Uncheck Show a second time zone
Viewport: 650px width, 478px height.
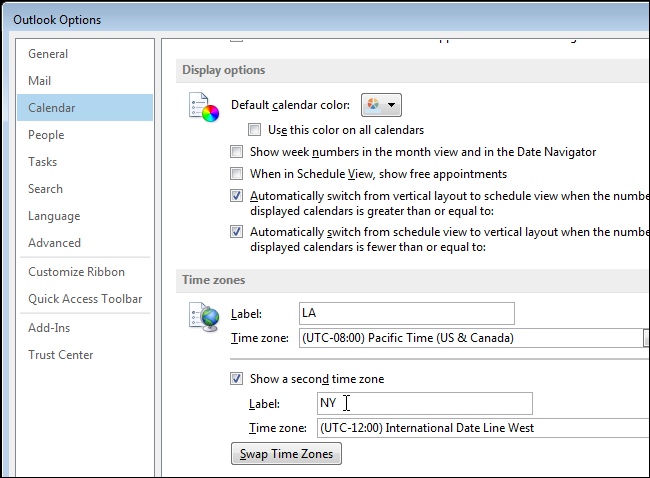pos(236,379)
